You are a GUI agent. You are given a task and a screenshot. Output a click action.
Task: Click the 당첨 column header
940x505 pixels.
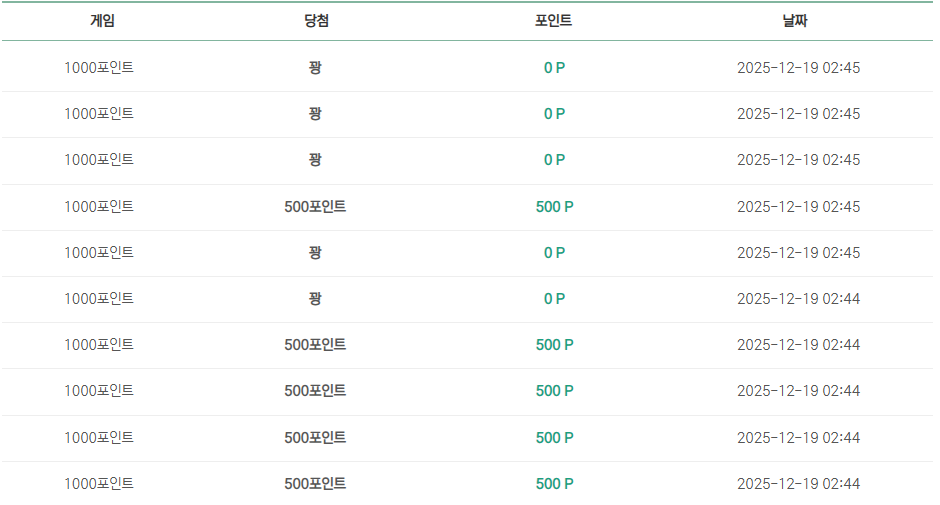pyautogui.click(x=316, y=21)
